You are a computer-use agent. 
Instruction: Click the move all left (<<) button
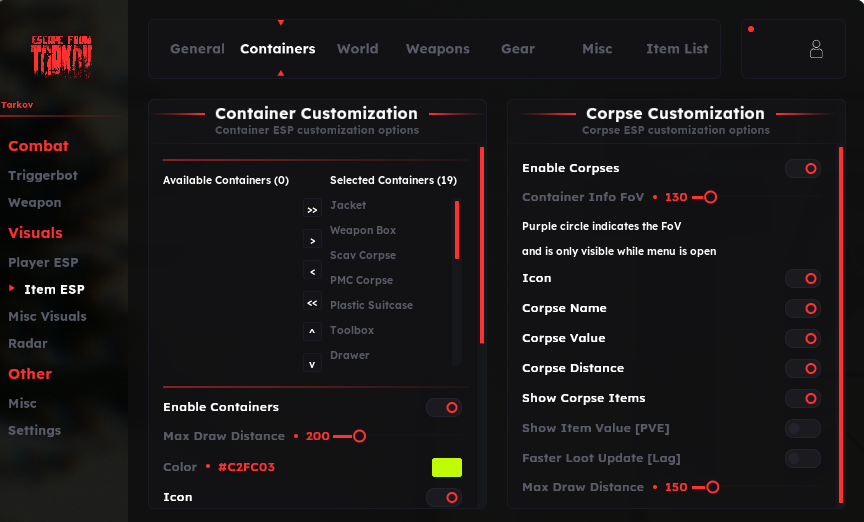tap(312, 302)
